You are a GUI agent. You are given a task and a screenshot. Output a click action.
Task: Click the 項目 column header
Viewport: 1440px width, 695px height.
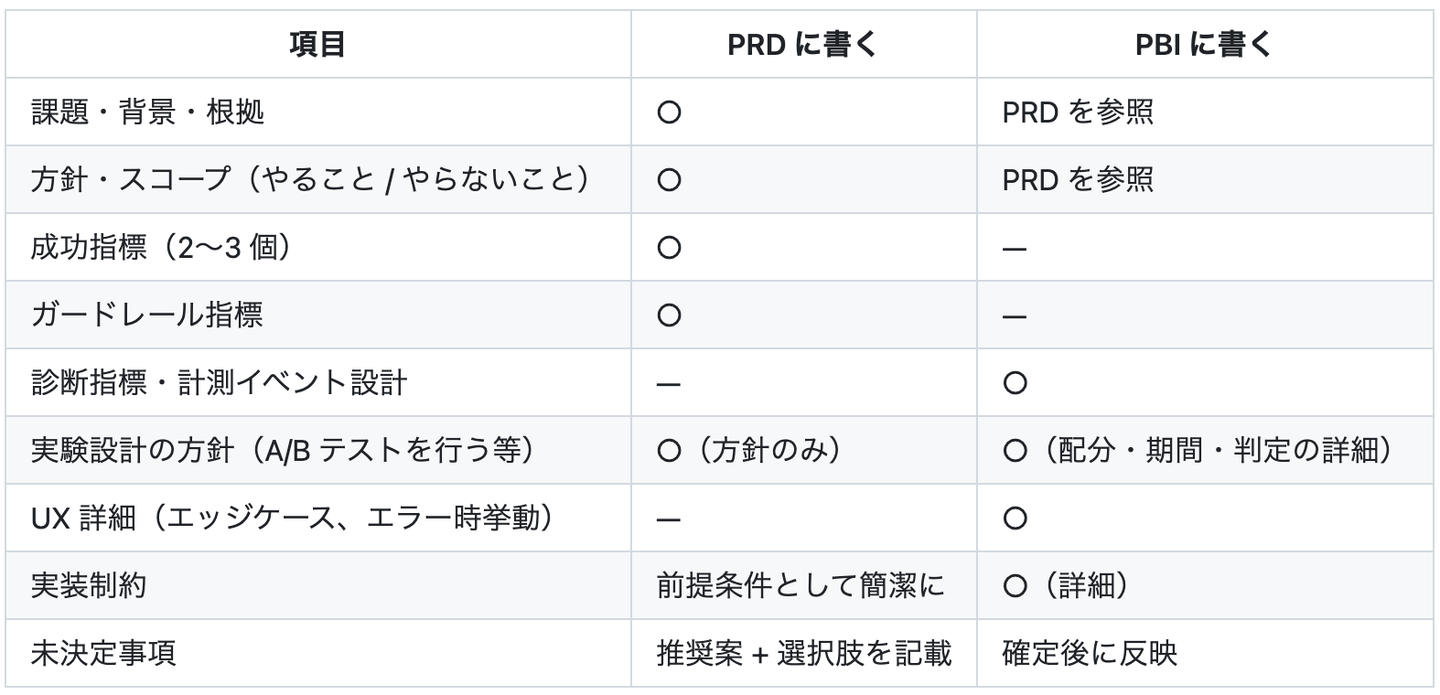[317, 45]
